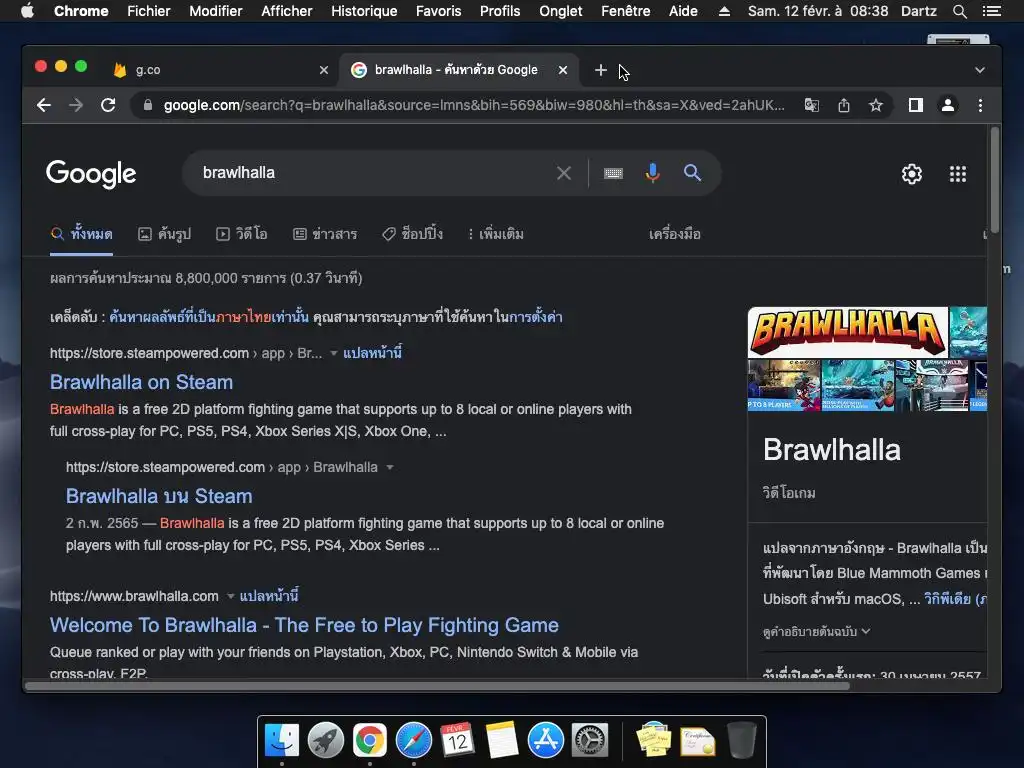The width and height of the screenshot is (1024, 768).
Task: Select the ทั้งหมด (All) results tab
Action: click(x=82, y=234)
